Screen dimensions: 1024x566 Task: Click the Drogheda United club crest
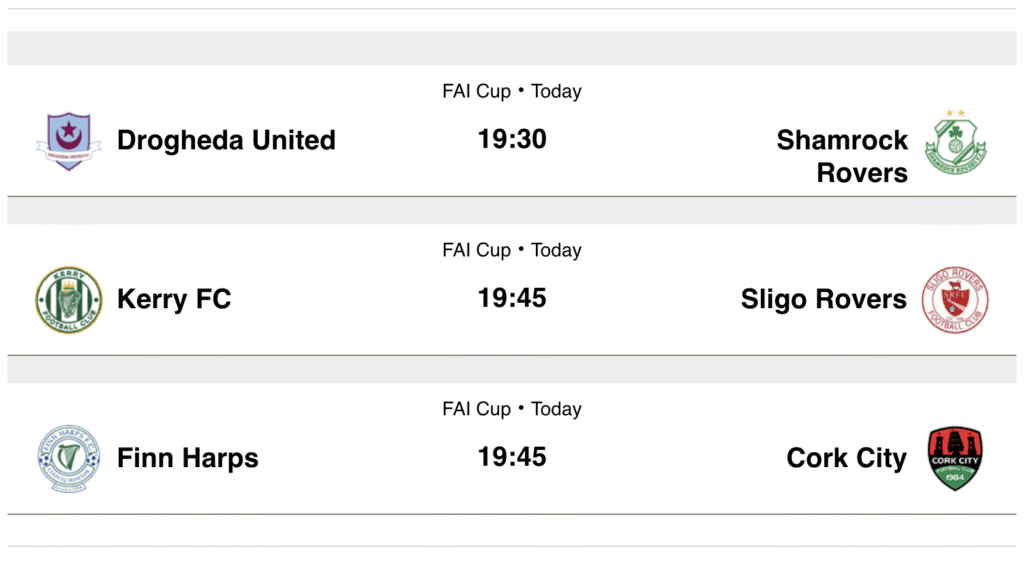click(68, 140)
